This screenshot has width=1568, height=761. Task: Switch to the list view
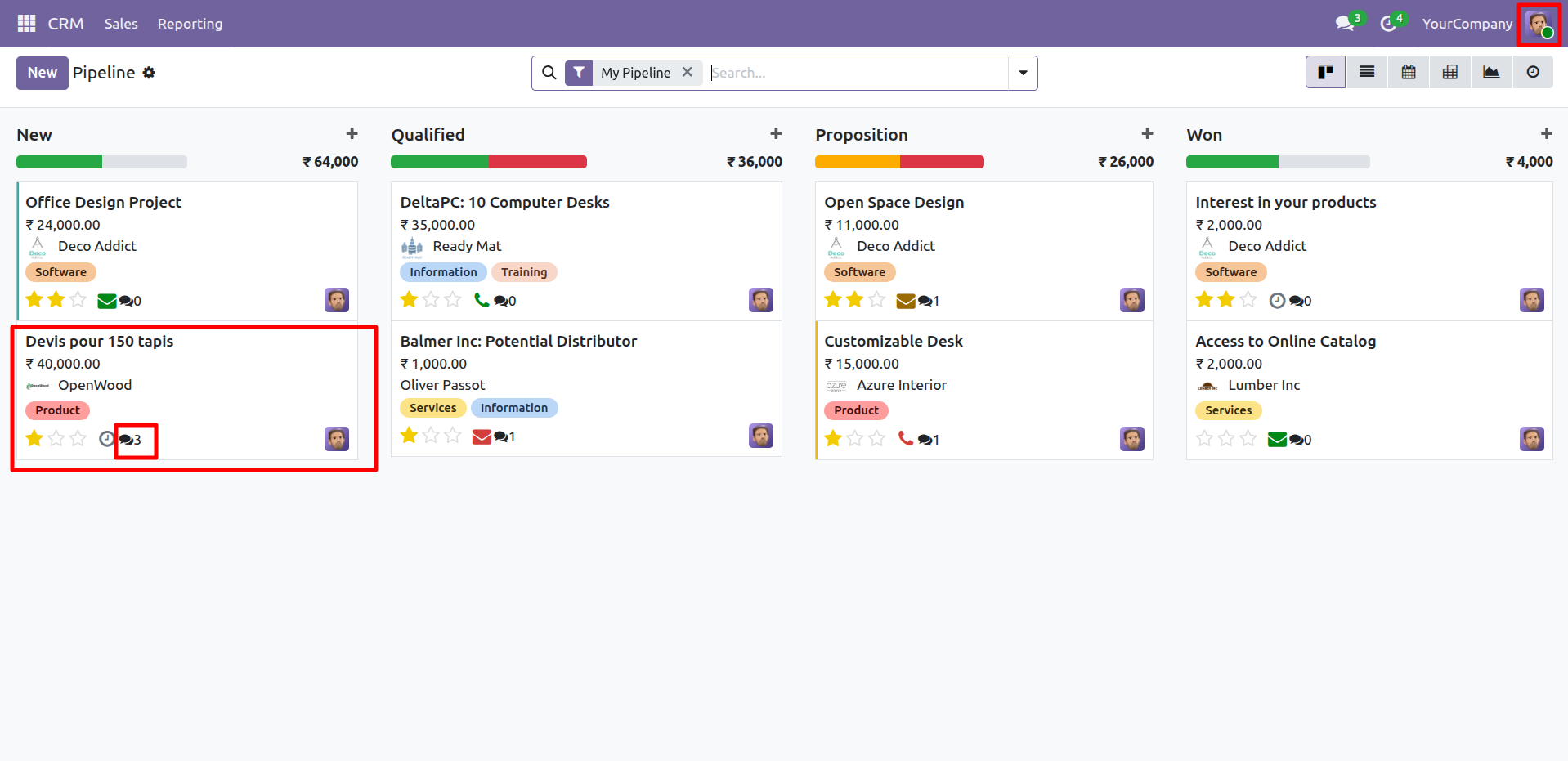(1367, 73)
